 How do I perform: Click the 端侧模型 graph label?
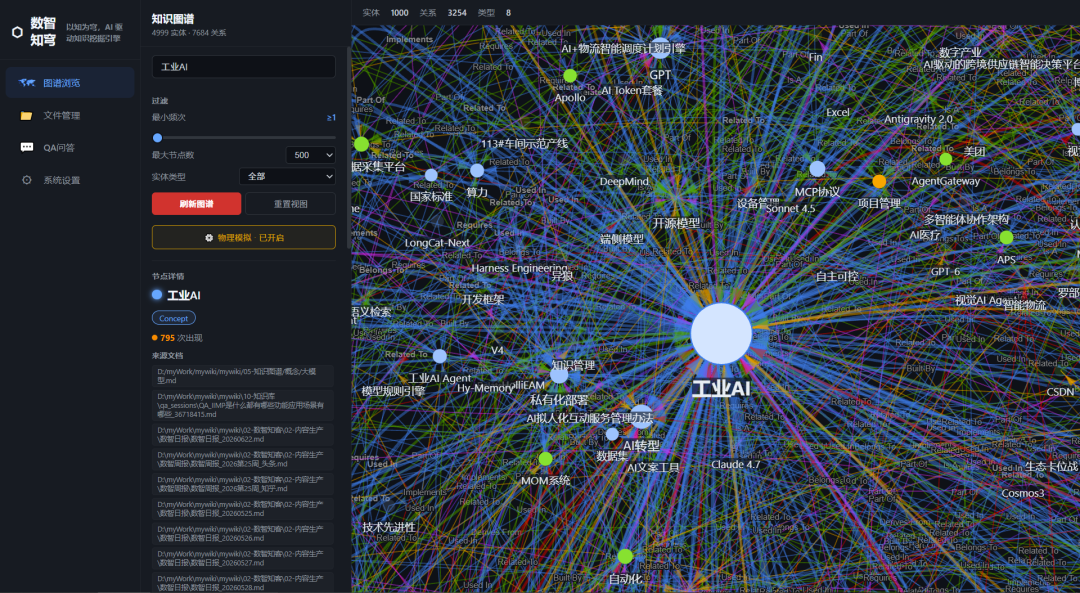tap(622, 240)
